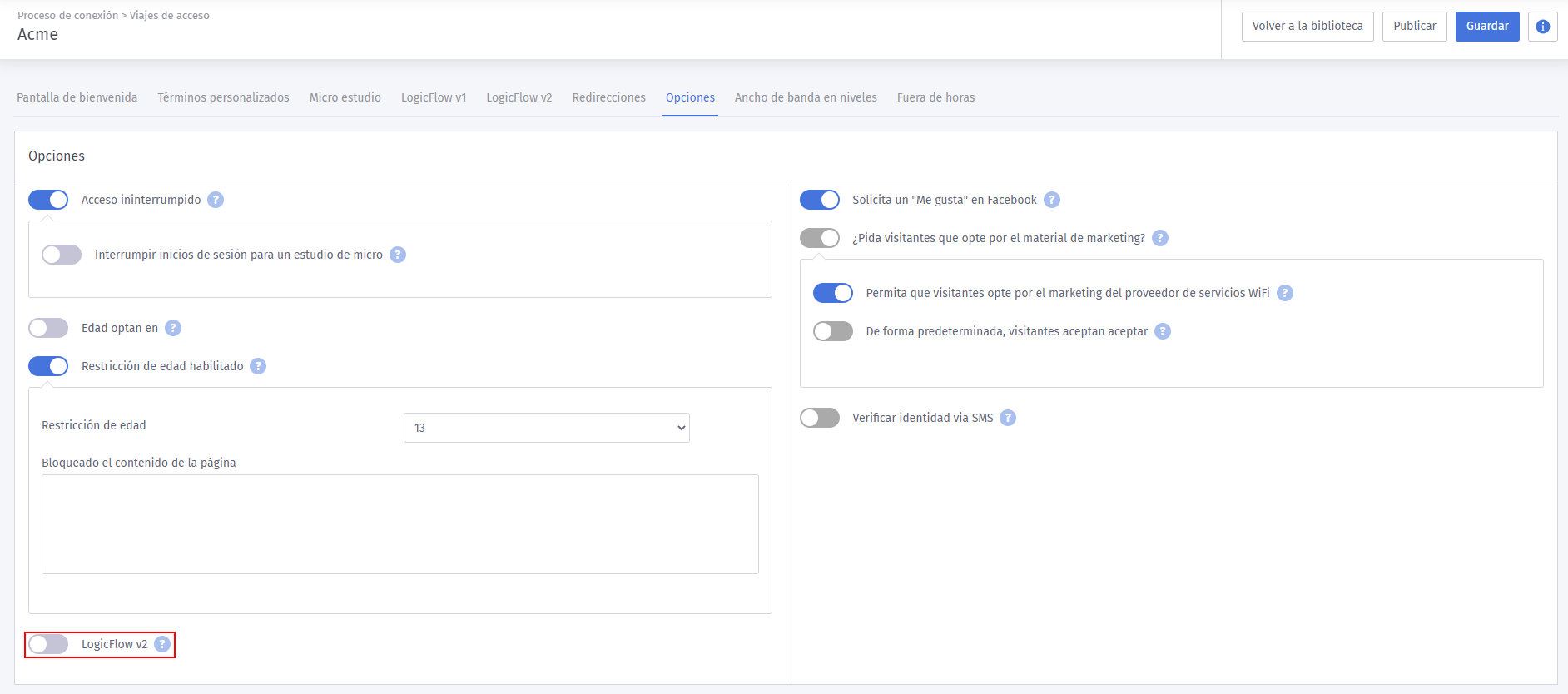
Task: Show help for proveedor de servicios WiFi
Action: [x=1285, y=293]
